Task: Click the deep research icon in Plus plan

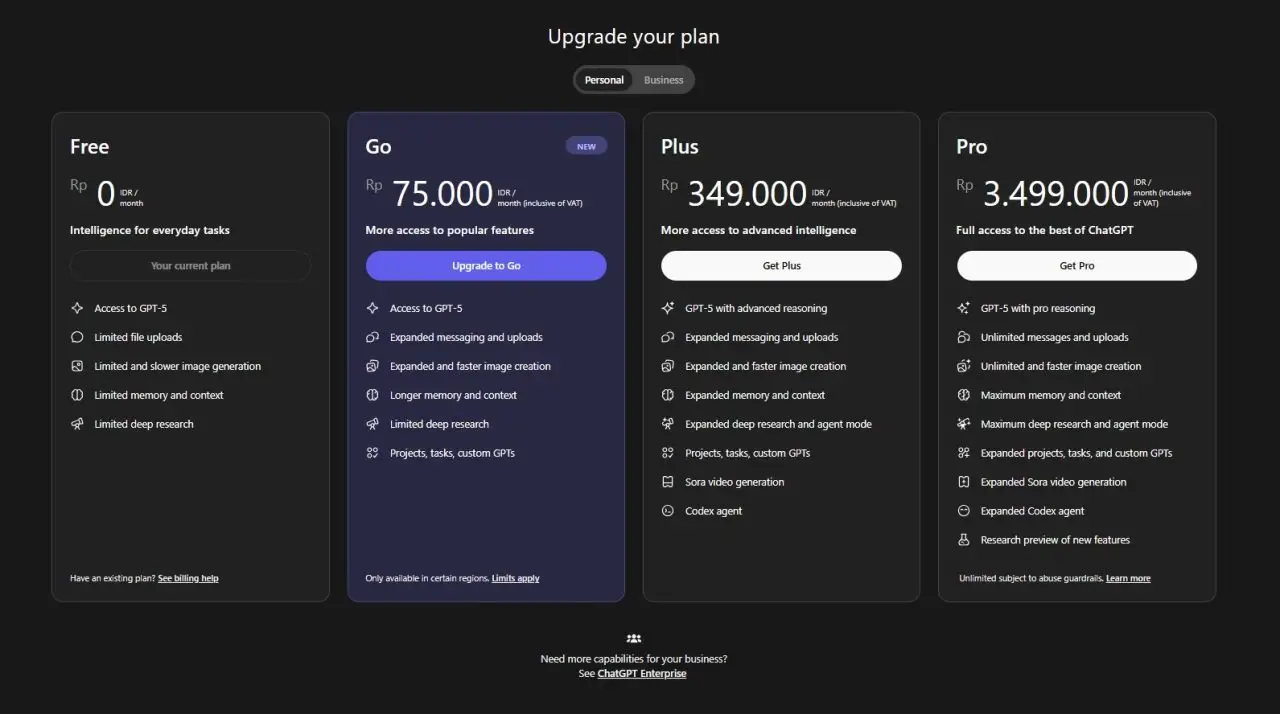Action: (667, 424)
